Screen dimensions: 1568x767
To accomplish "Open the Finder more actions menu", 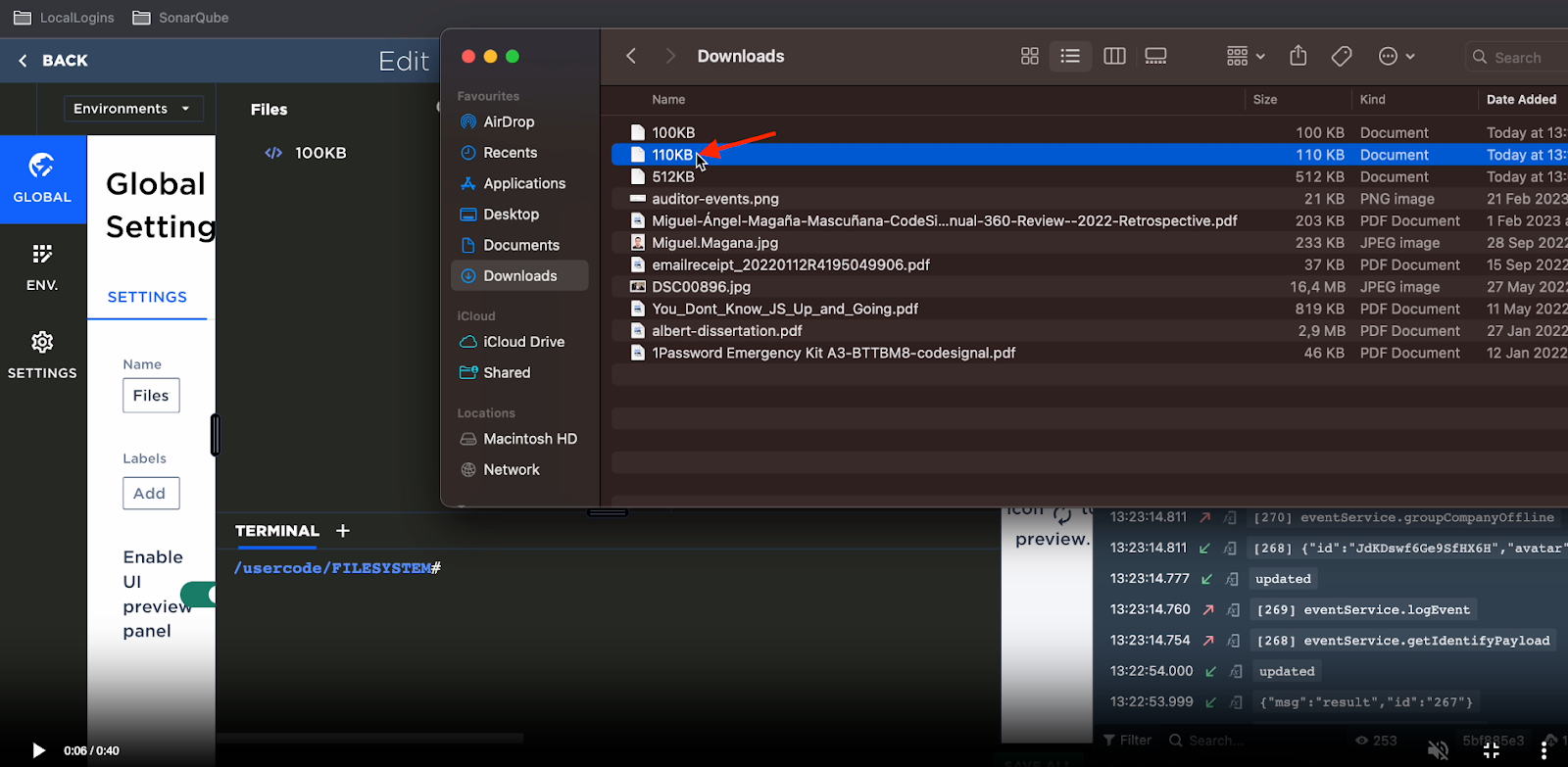I will [x=1396, y=57].
